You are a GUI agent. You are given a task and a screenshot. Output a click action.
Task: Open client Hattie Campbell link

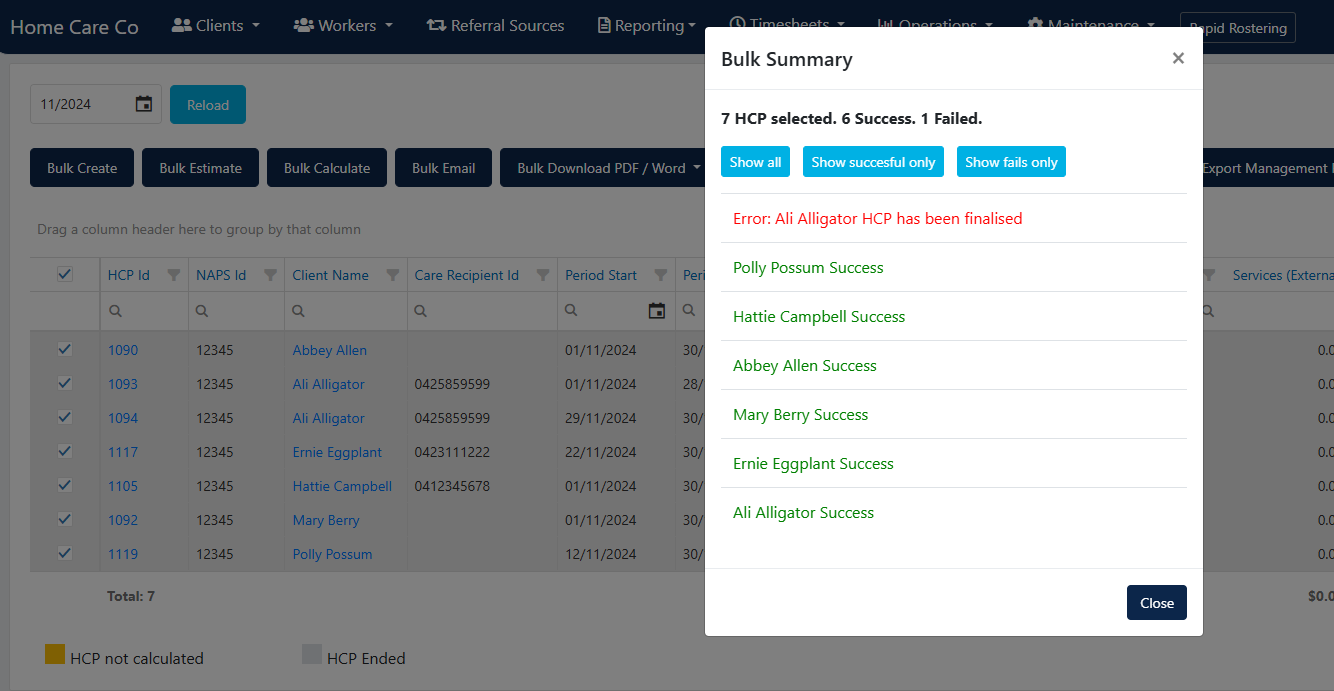tap(342, 486)
